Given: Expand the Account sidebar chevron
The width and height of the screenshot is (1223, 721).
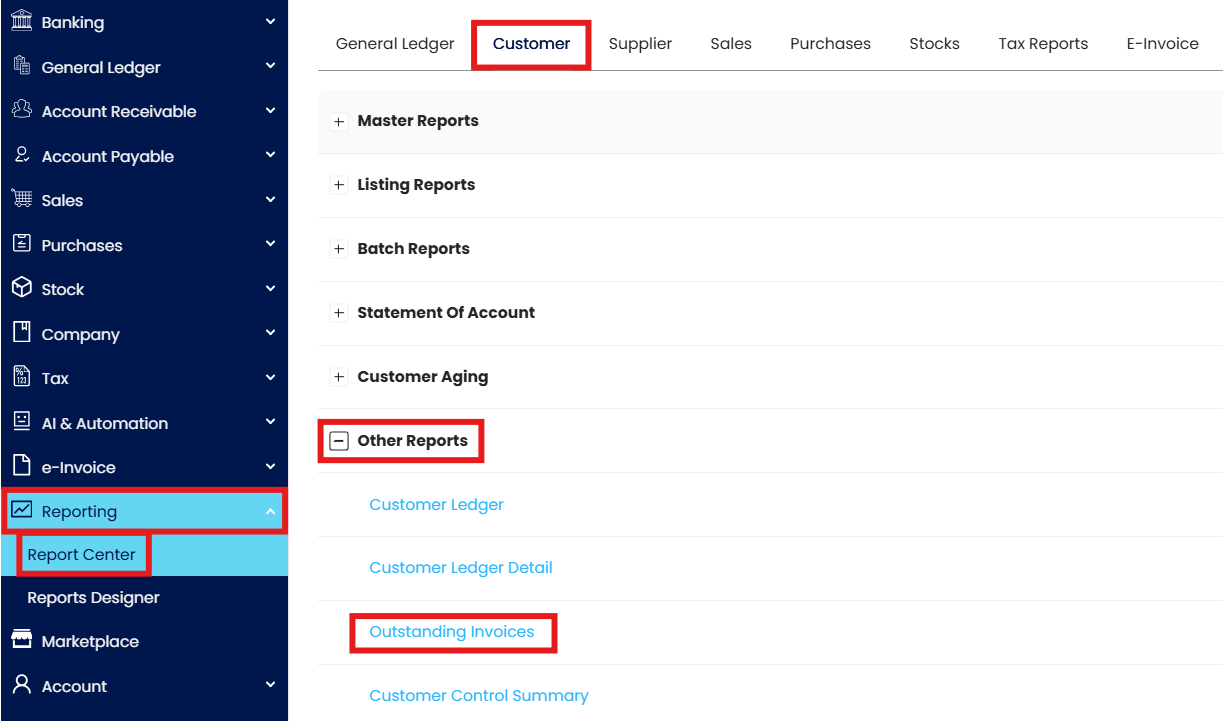Looking at the screenshot, I should pyautogui.click(x=270, y=685).
